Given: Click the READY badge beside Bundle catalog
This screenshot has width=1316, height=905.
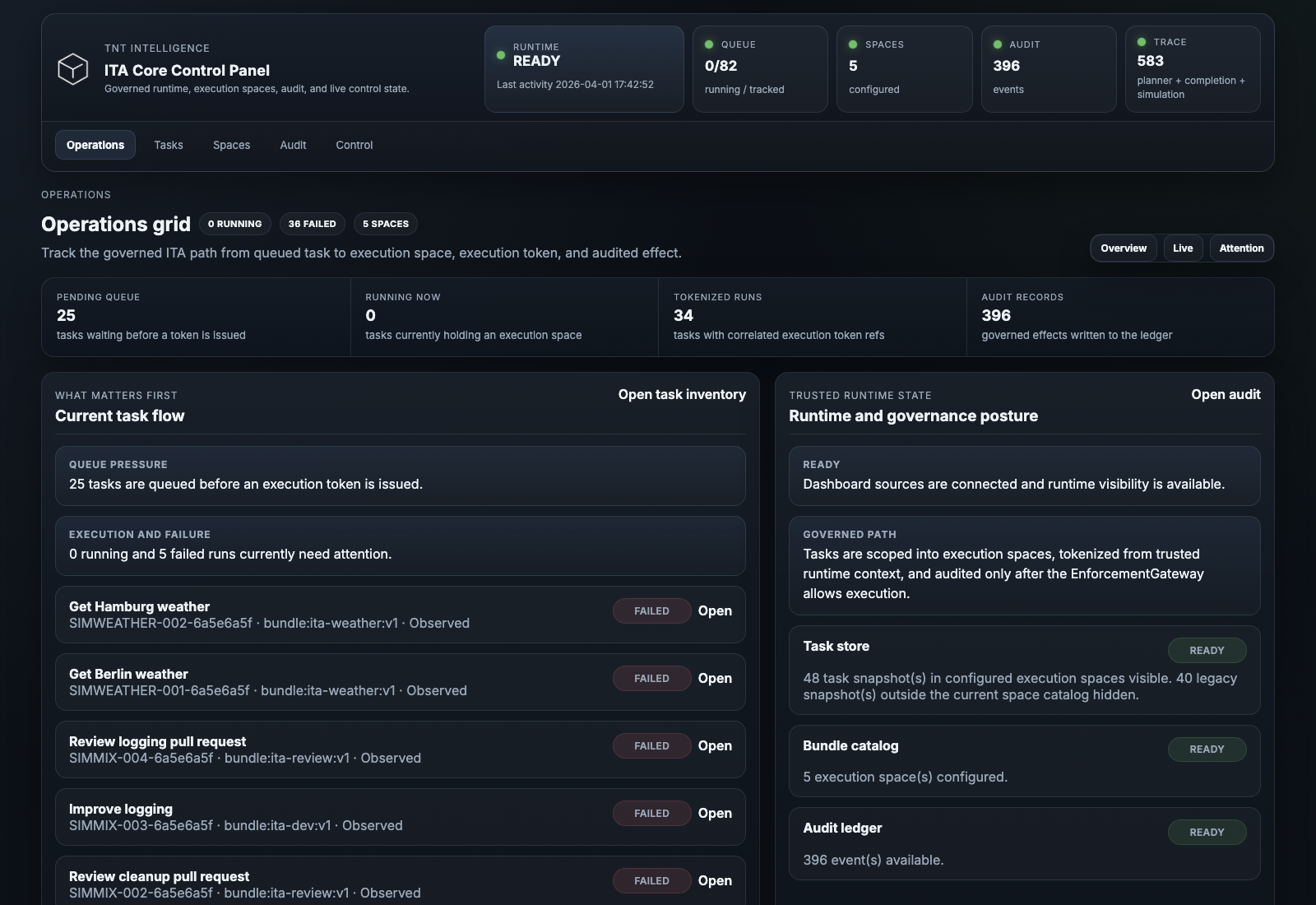Looking at the screenshot, I should [1207, 749].
